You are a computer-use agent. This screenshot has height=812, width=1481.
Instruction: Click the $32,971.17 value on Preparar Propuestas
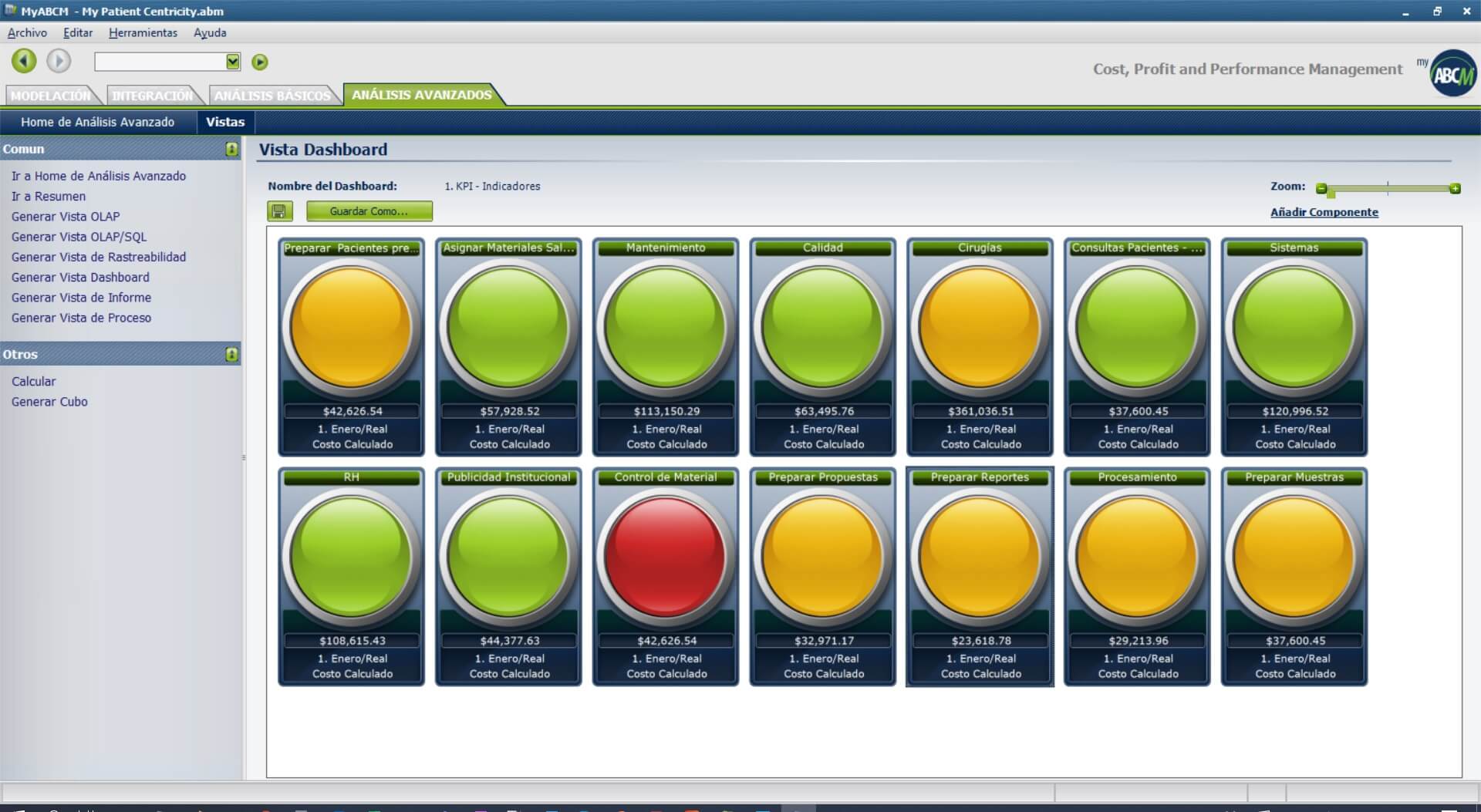824,641
